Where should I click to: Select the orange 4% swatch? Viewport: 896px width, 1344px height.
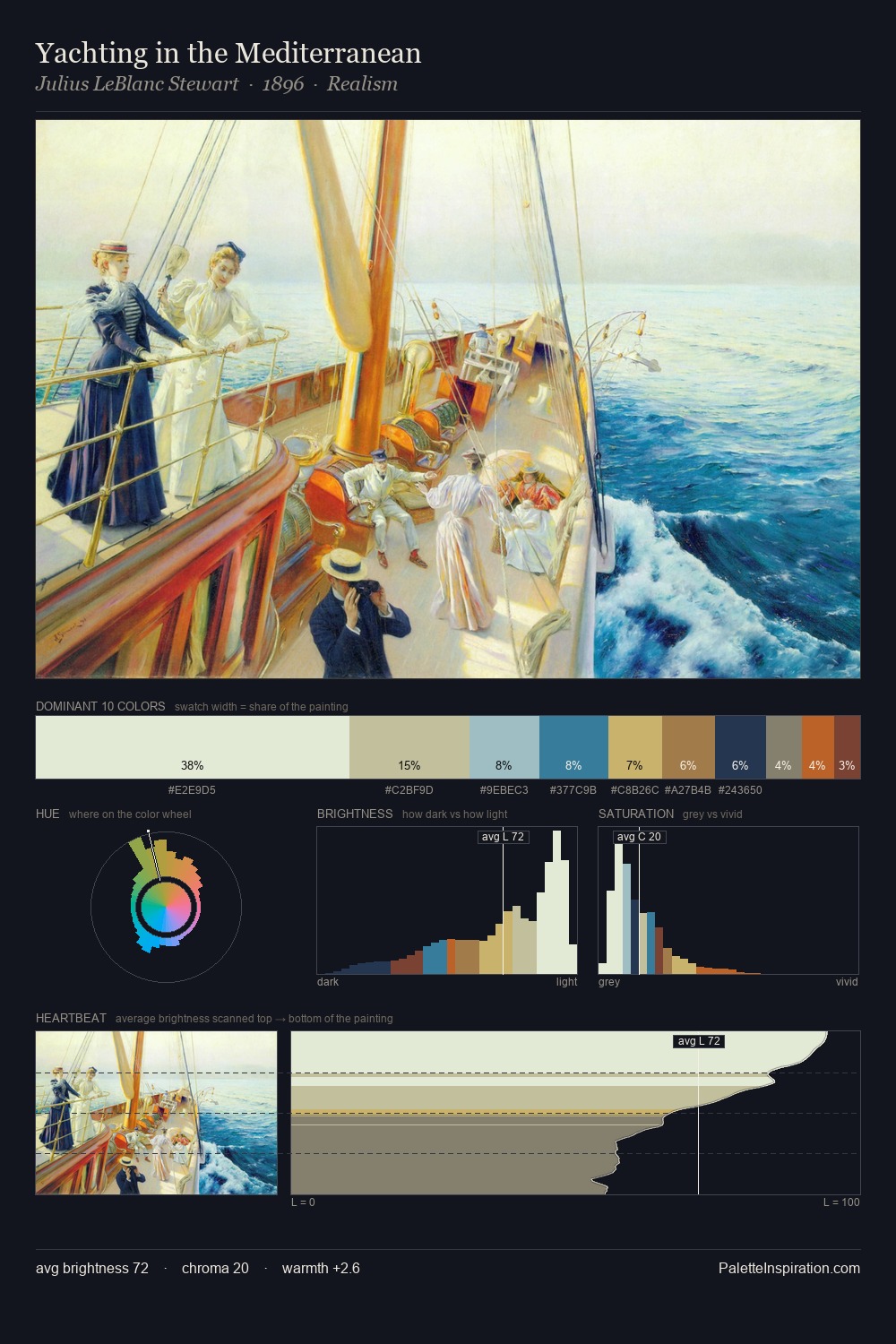coord(818,747)
